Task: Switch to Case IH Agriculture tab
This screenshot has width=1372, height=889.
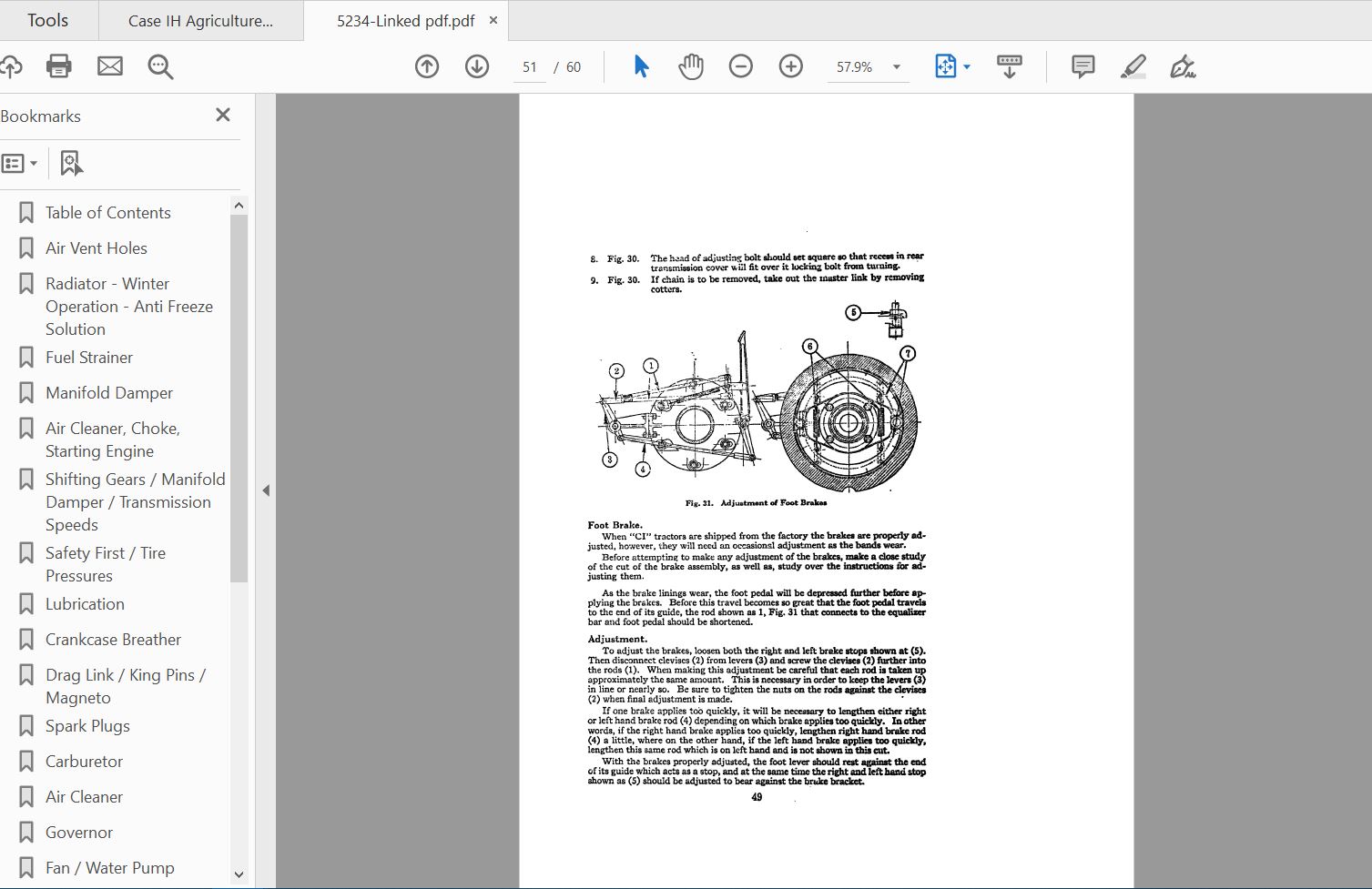Action: tap(201, 20)
